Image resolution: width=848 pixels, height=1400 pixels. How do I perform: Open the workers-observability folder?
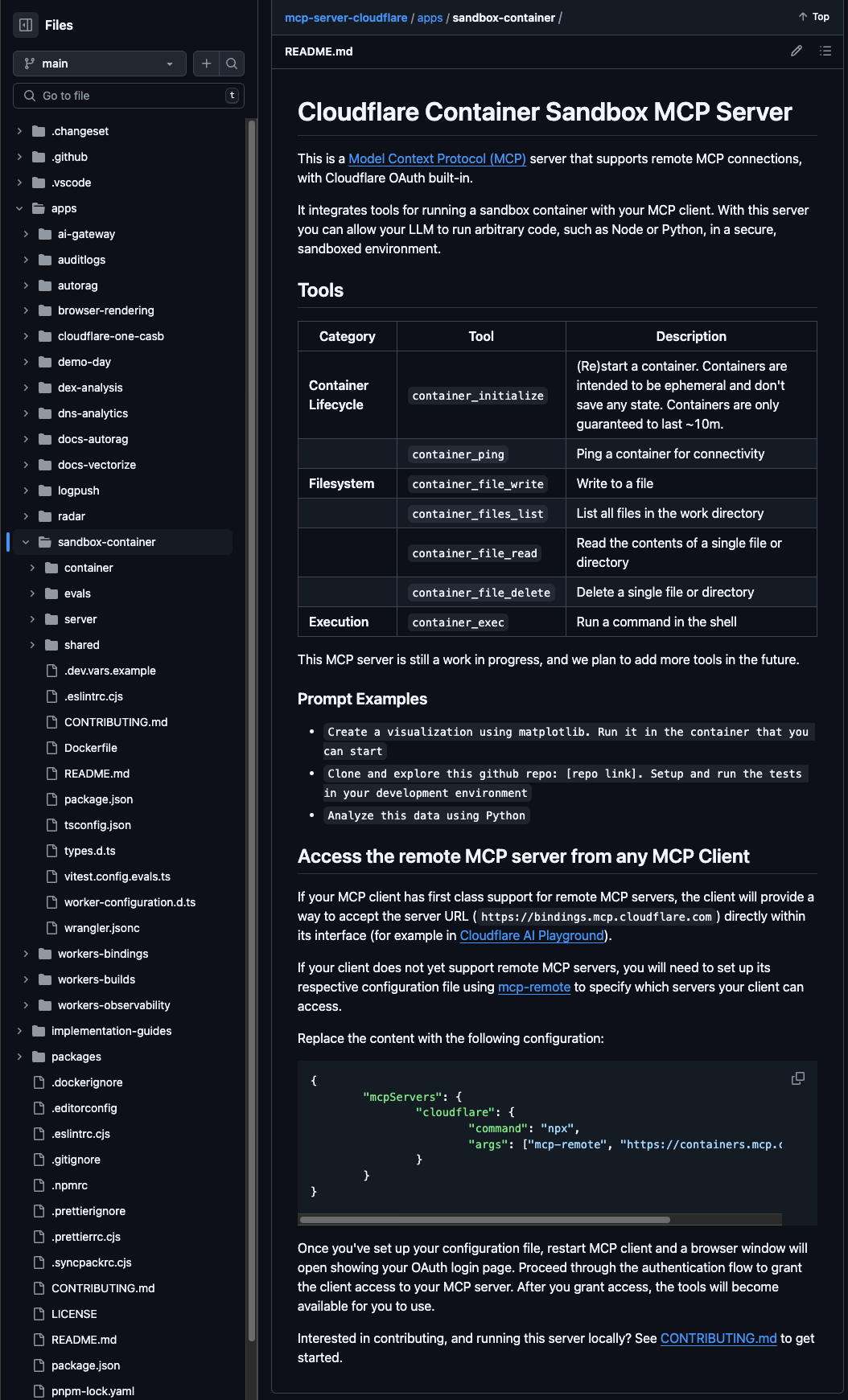(x=114, y=1005)
